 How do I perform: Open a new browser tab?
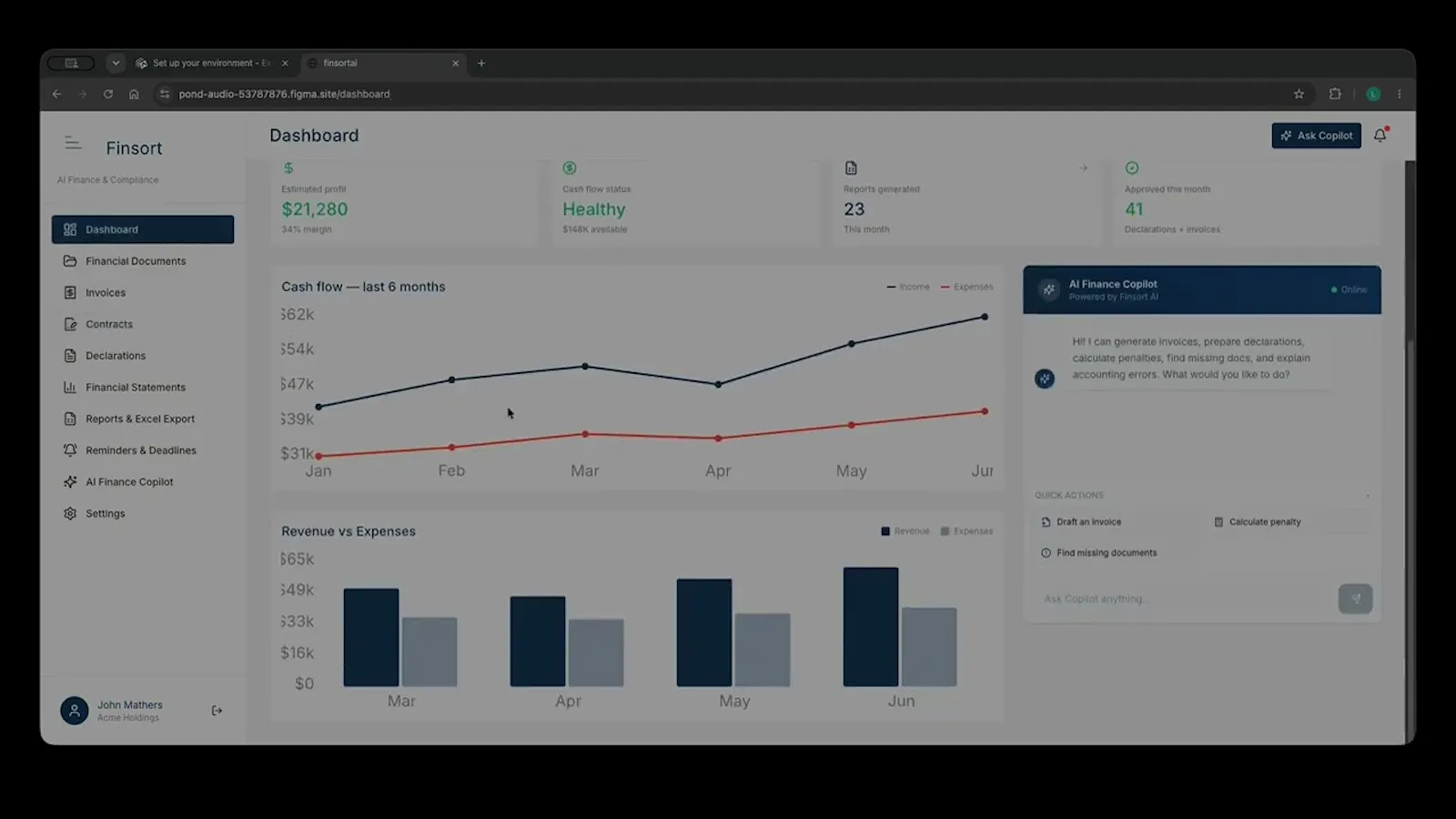point(481,63)
